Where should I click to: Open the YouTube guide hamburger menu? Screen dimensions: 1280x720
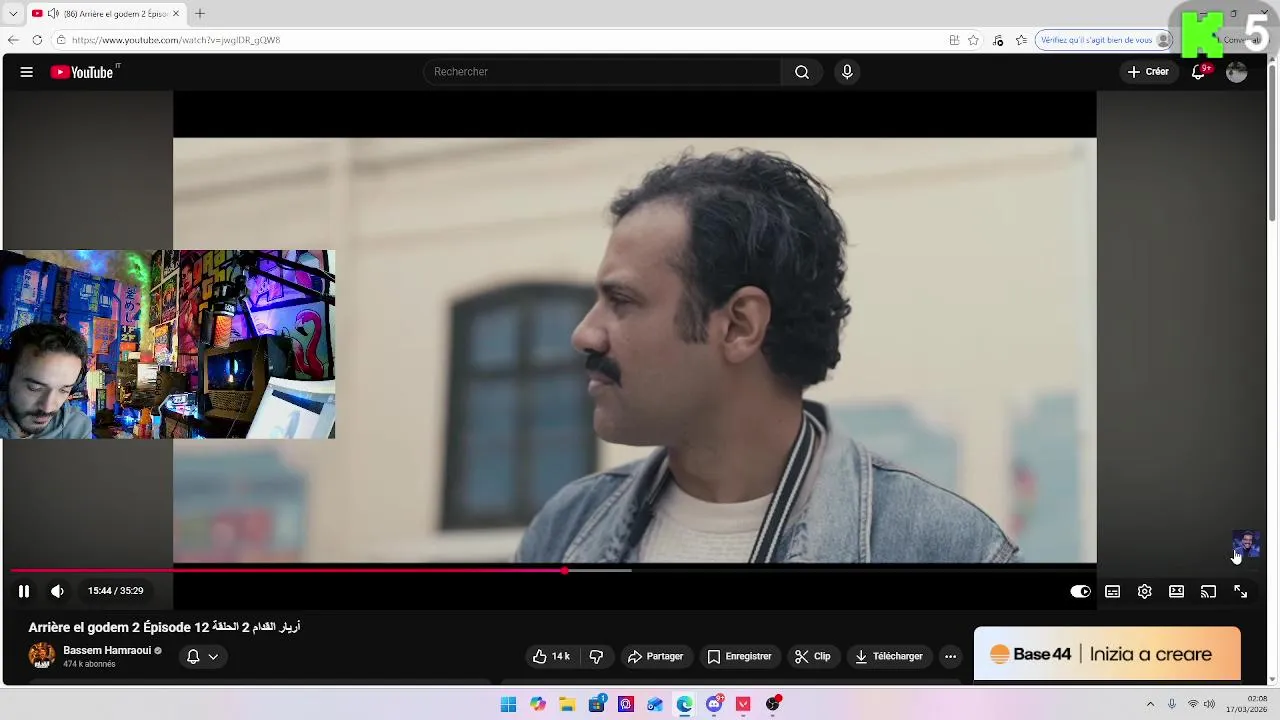coord(27,72)
